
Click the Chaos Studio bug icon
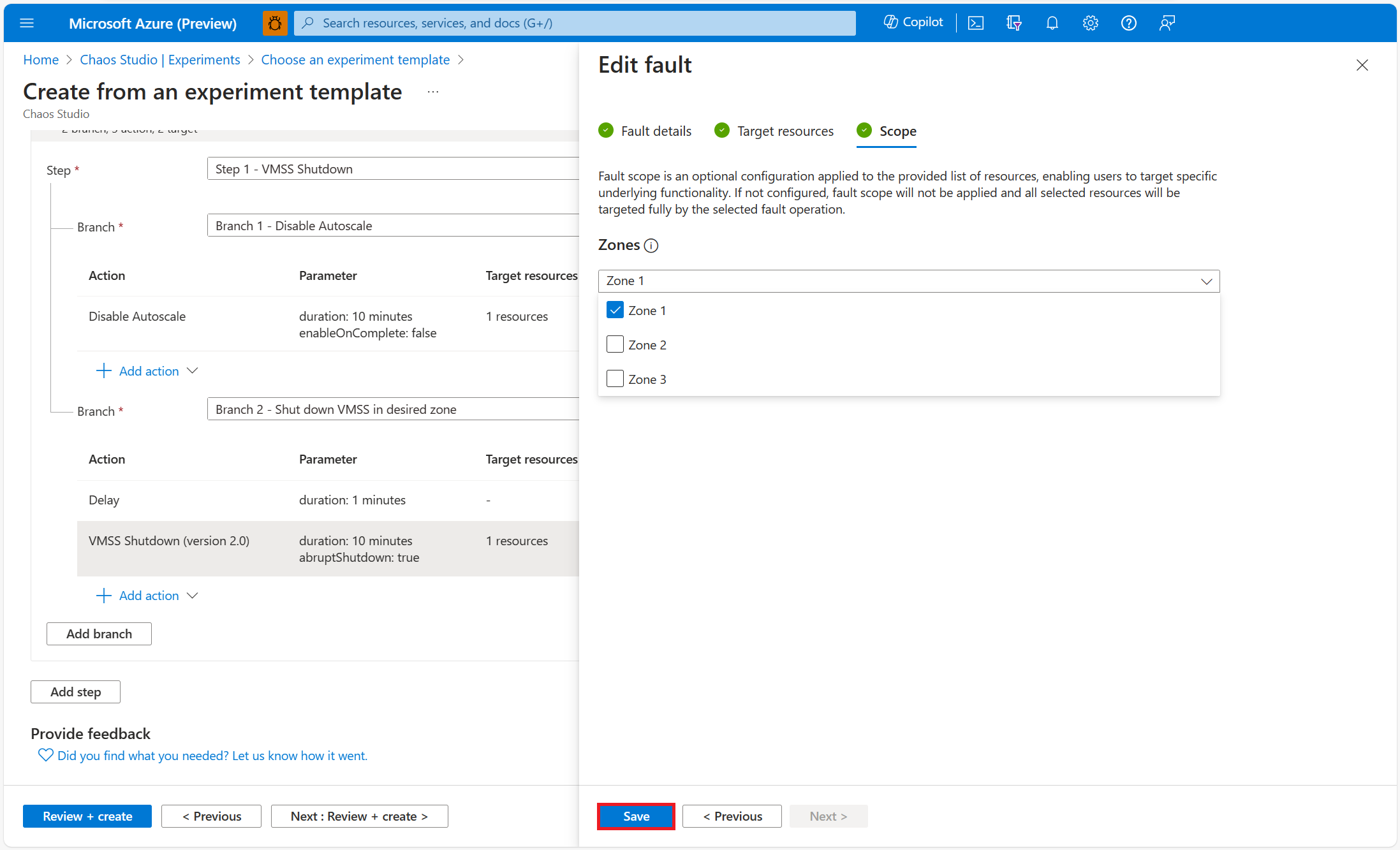(275, 22)
